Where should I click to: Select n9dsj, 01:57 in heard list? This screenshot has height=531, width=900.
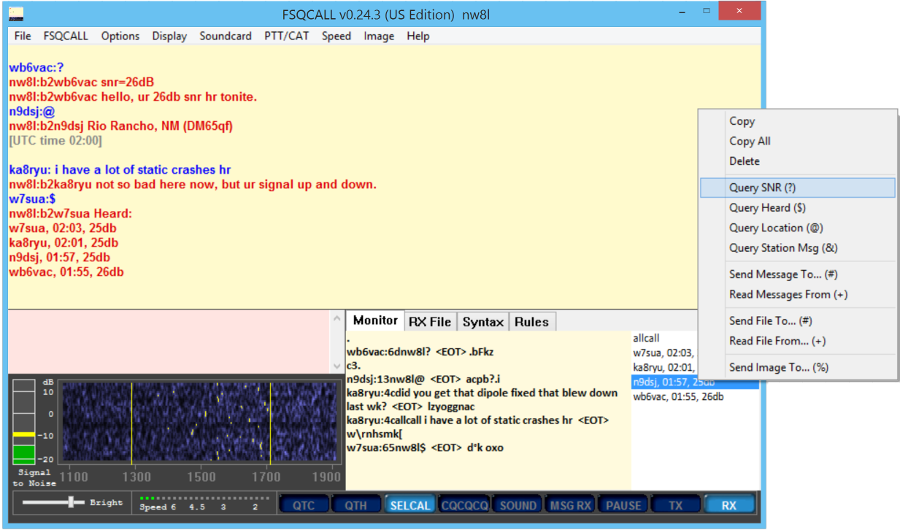(695, 382)
